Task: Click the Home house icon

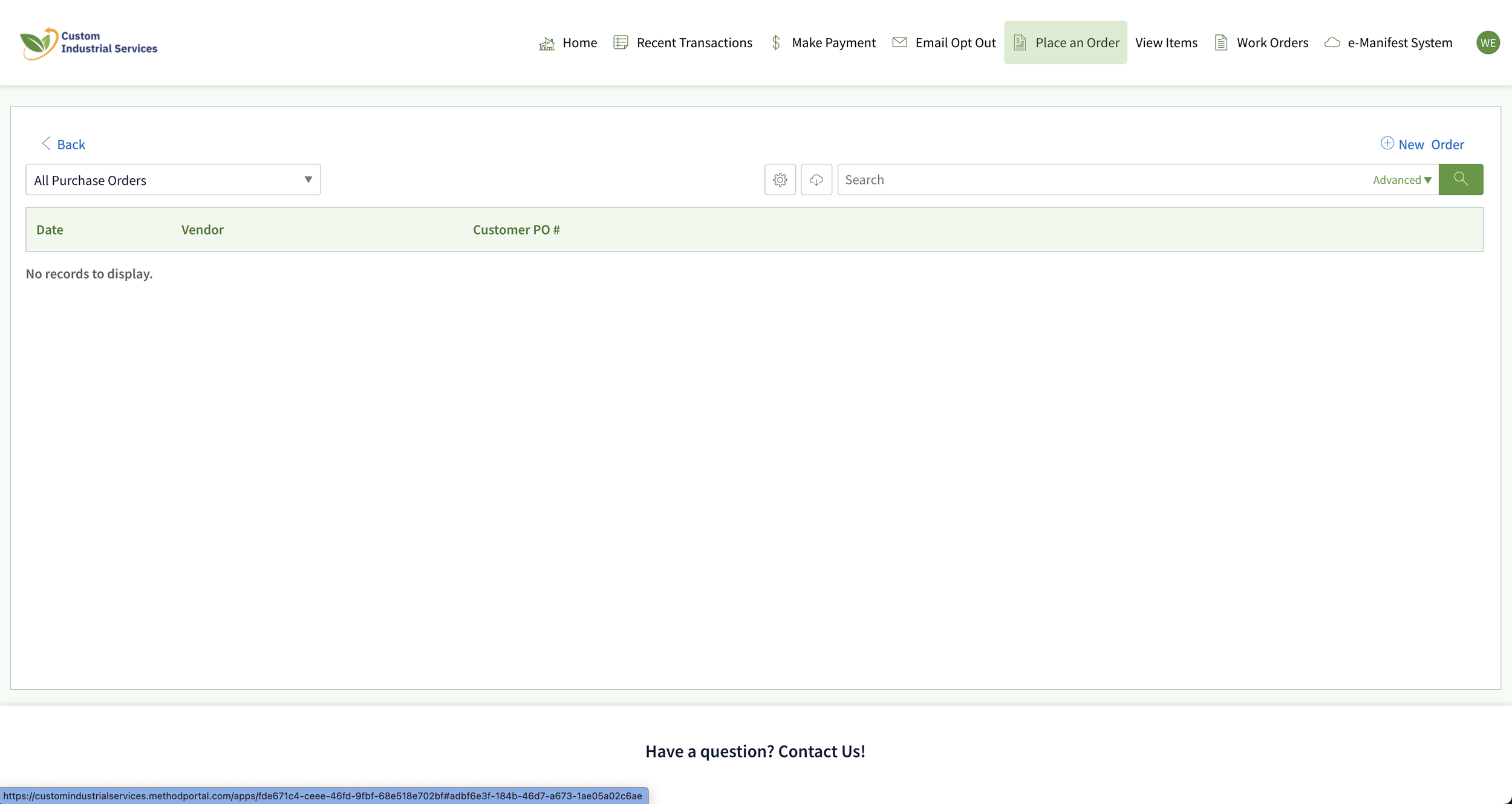Action: tap(546, 44)
